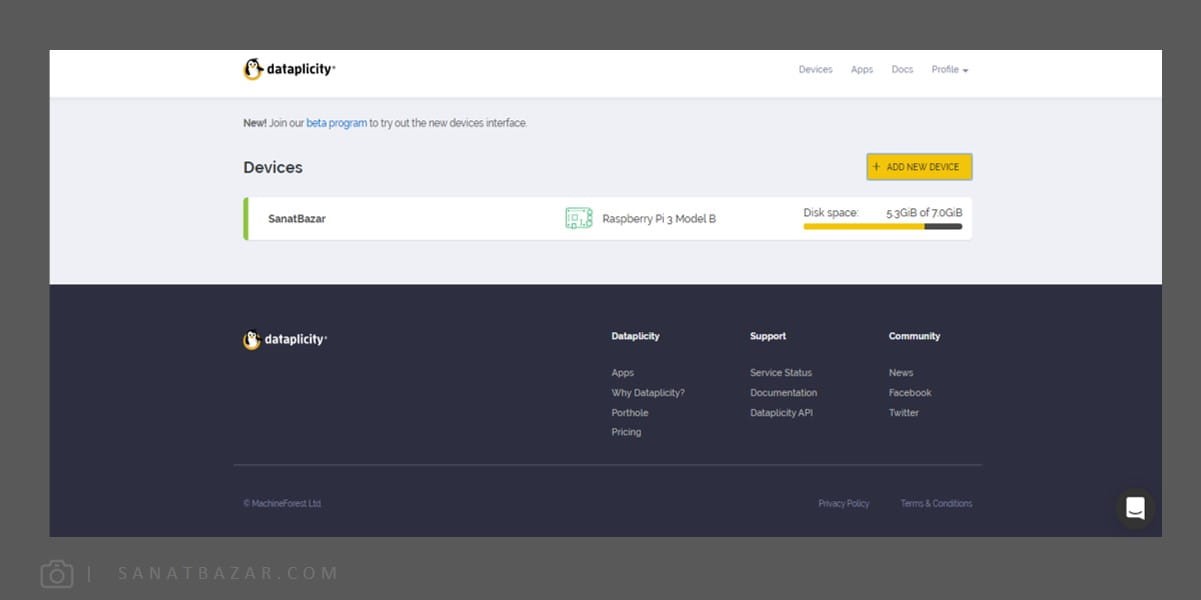Click the 5.3GiB of 7.0GiB value
Viewport: 1201px width, 600px height.
coord(924,213)
